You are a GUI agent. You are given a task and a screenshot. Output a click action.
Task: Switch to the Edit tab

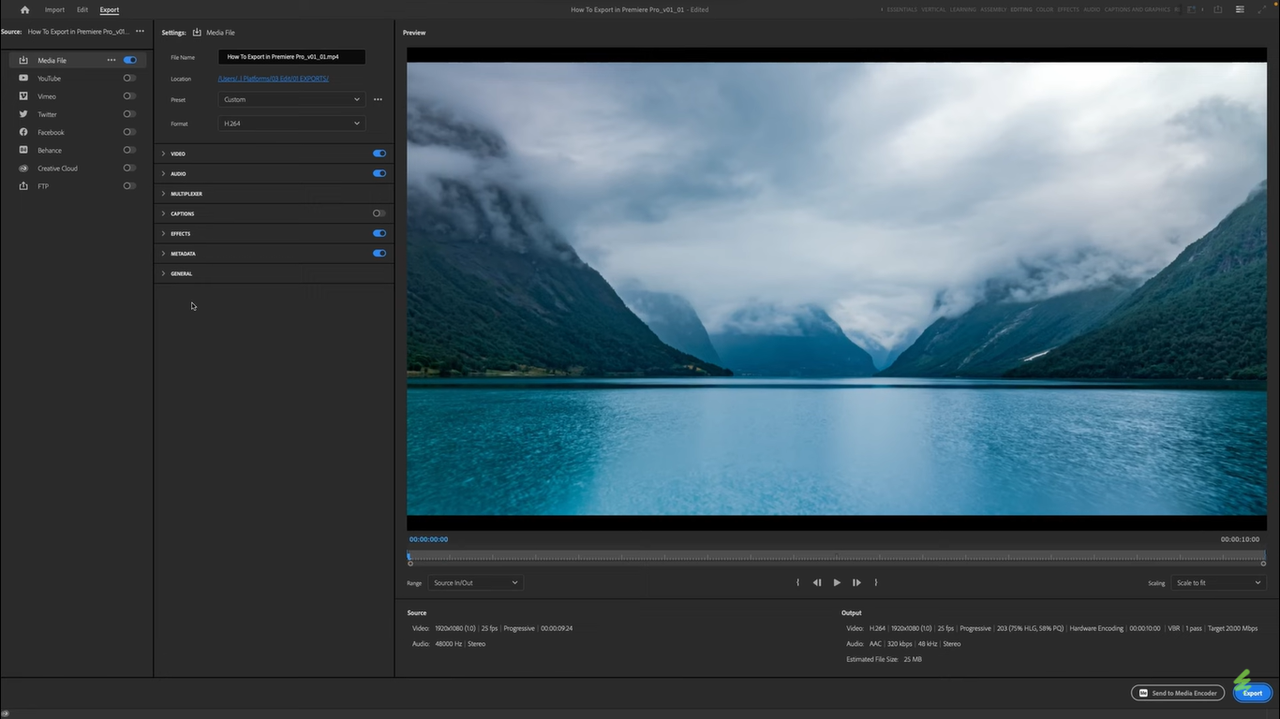(82, 10)
